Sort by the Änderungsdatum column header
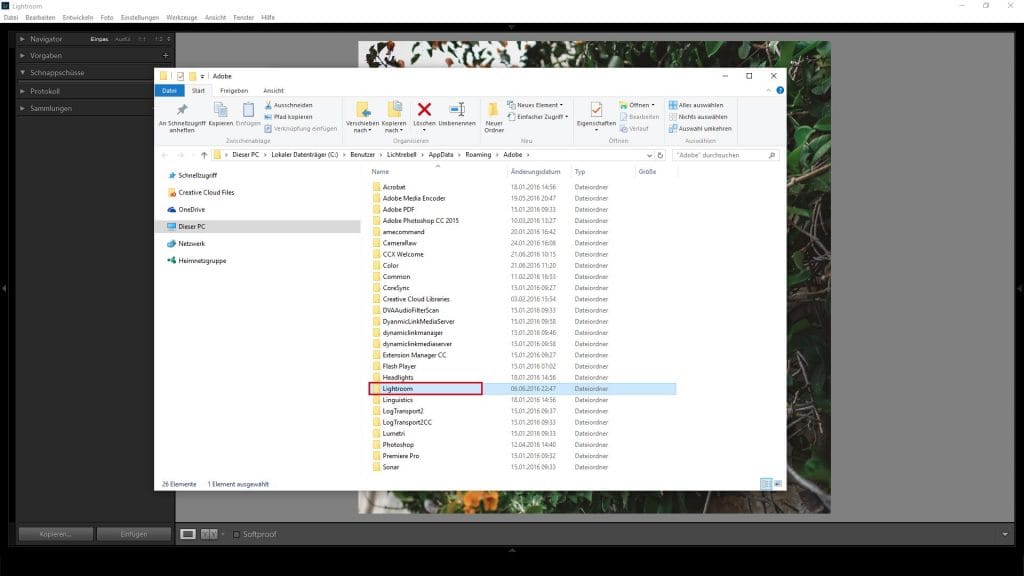This screenshot has height=576, width=1024. coord(538,172)
